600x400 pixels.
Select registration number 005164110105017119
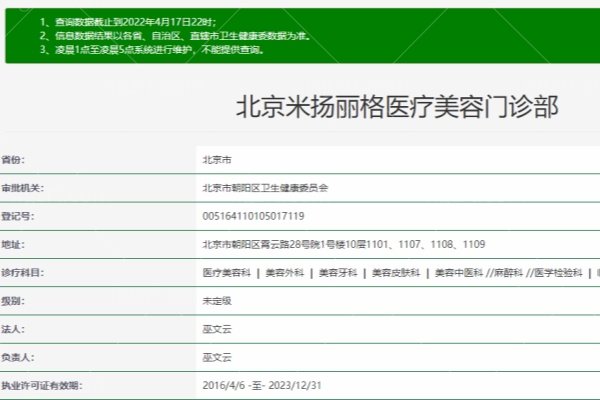click(253, 216)
